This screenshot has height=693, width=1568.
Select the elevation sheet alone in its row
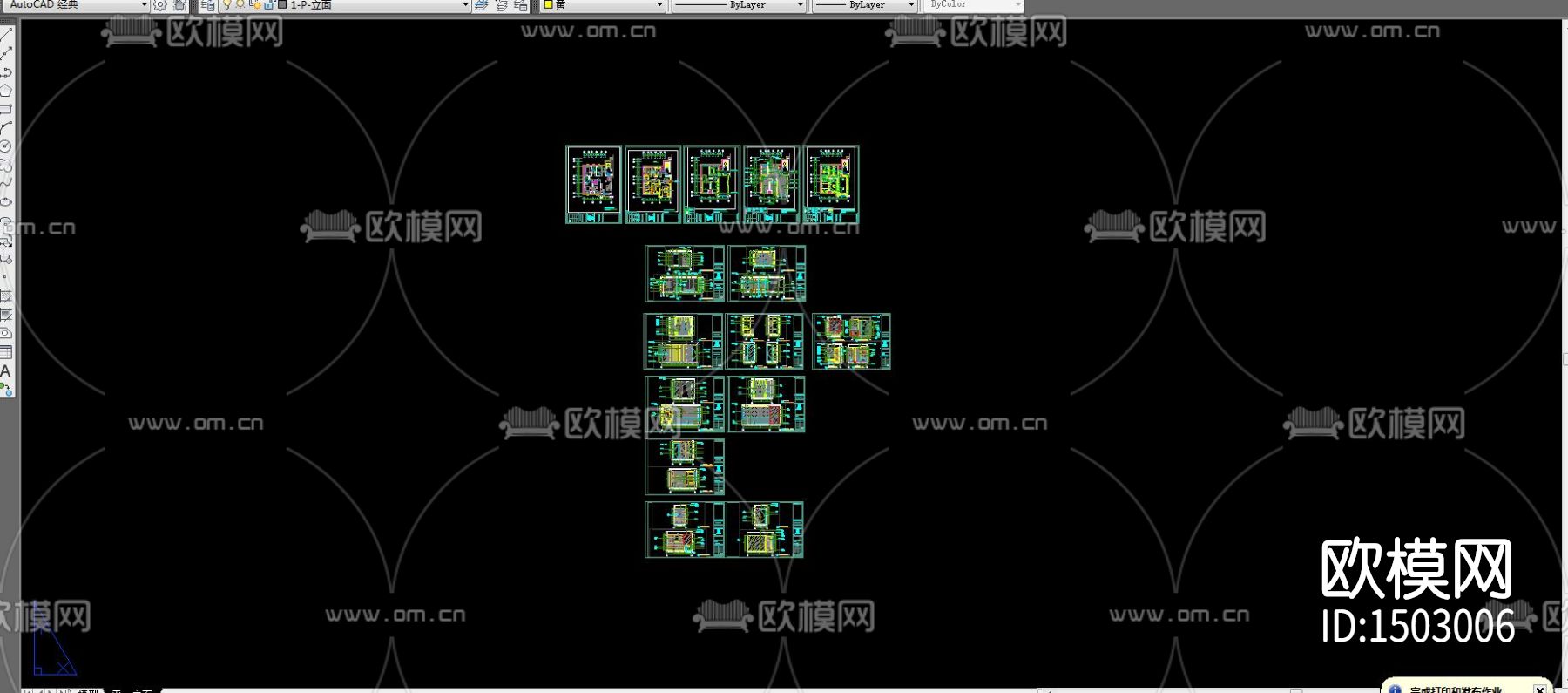685,467
